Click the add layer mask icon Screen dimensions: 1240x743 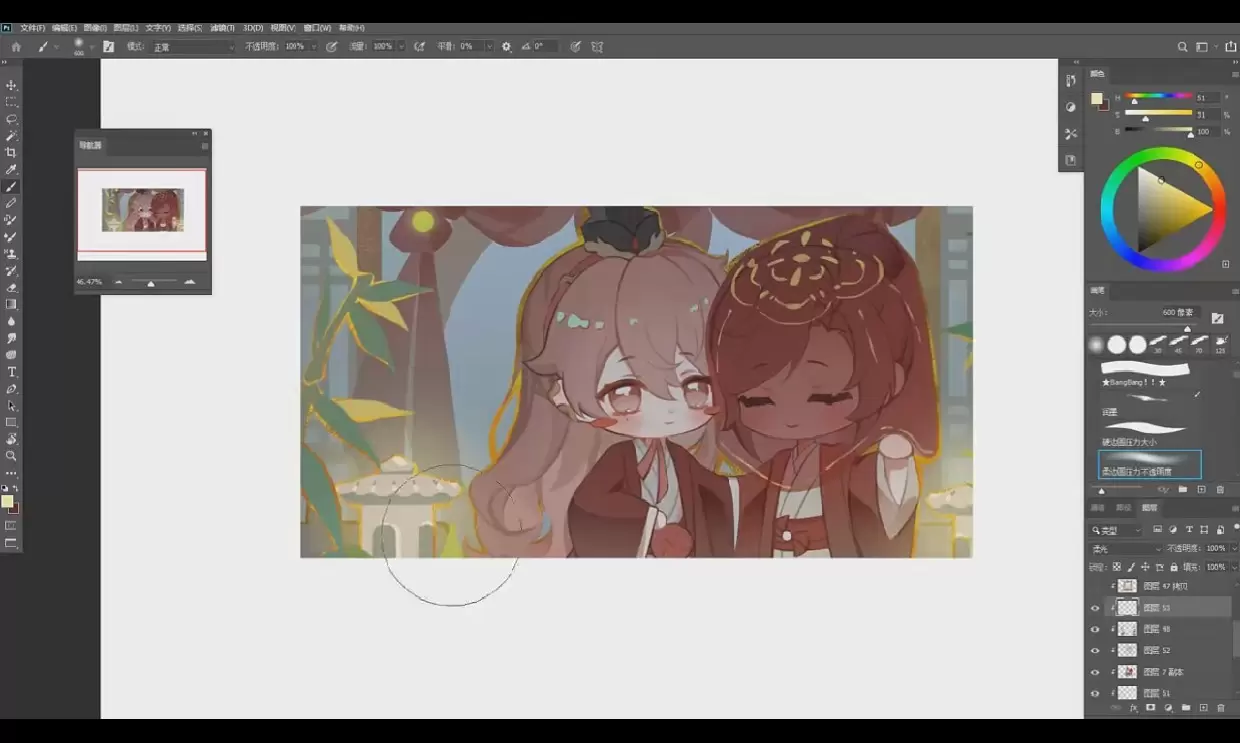coord(1150,708)
